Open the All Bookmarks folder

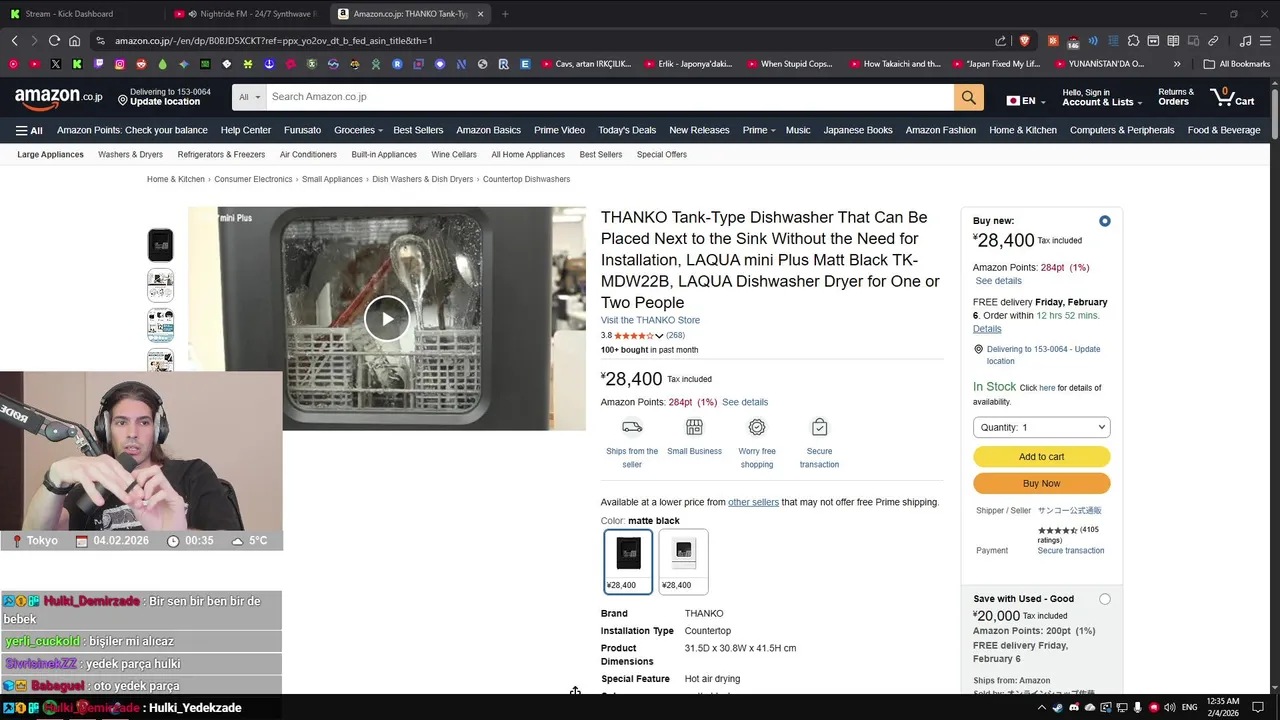tap(1237, 64)
